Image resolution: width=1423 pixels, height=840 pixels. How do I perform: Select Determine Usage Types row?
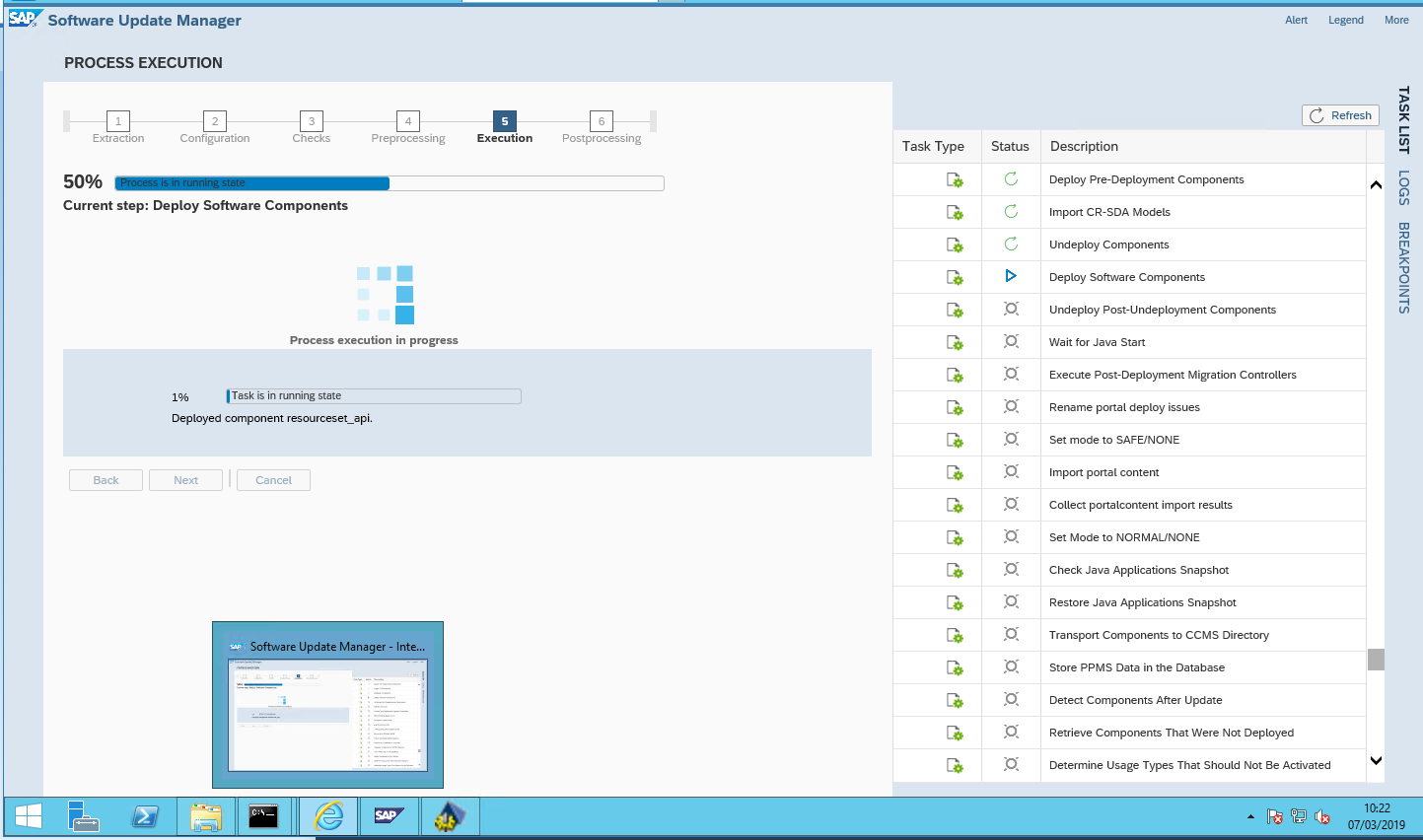pyautogui.click(x=1129, y=765)
